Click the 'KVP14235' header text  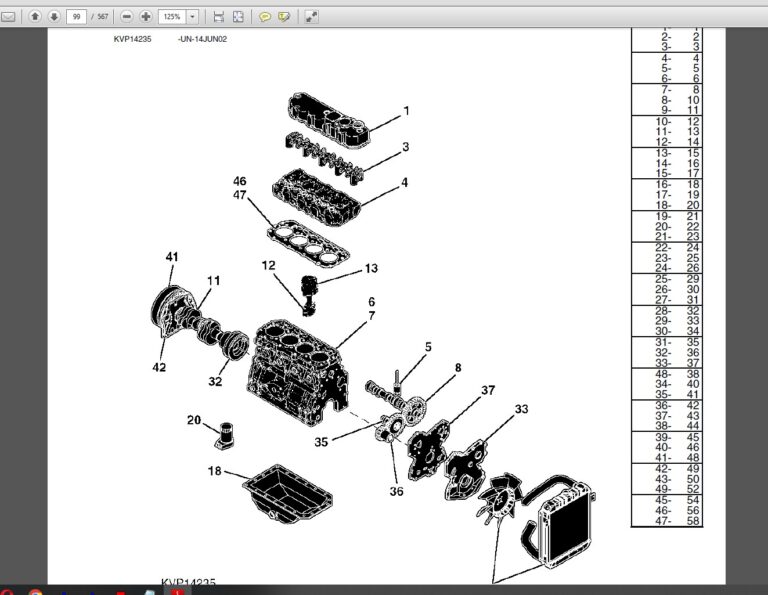tap(132, 39)
